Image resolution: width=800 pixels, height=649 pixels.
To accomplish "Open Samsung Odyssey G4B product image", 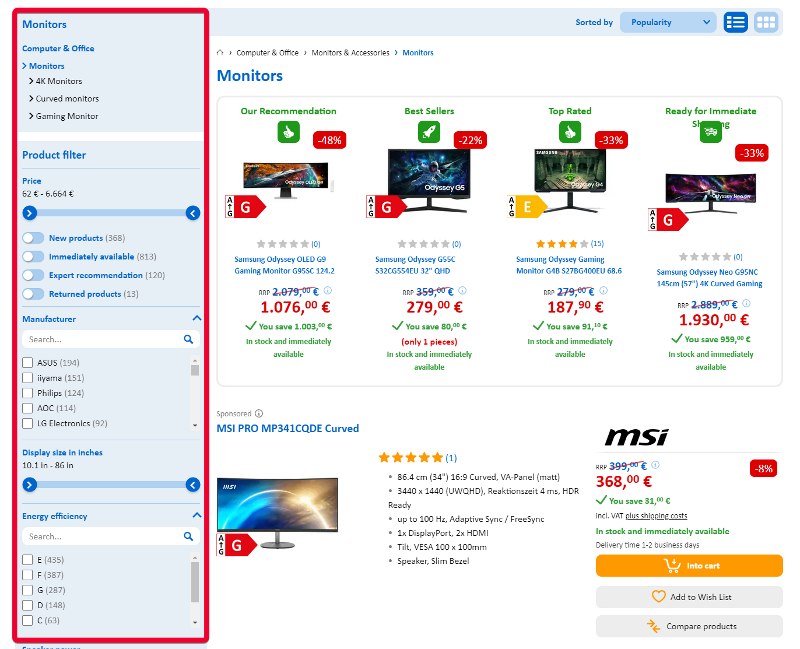I will point(570,180).
